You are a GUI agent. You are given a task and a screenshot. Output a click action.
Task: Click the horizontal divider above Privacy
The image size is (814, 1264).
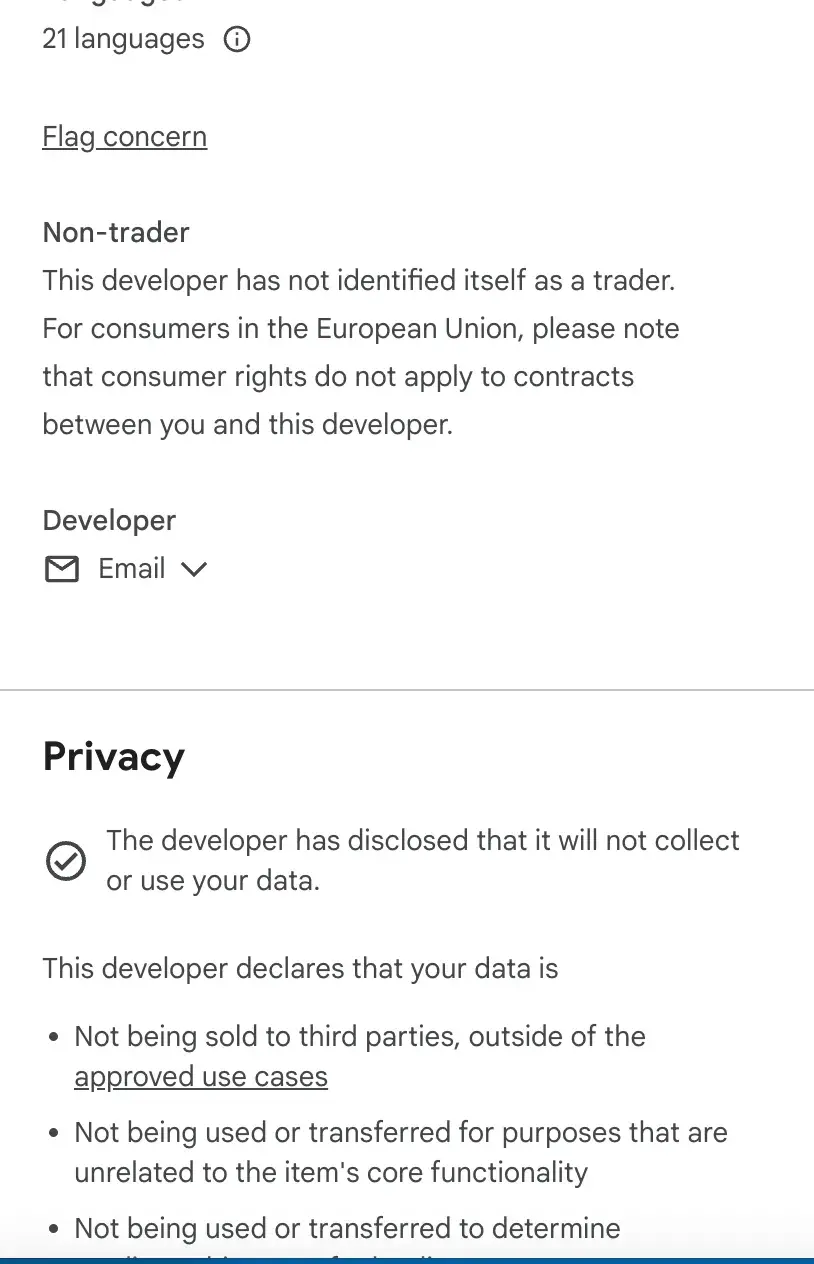(407, 690)
